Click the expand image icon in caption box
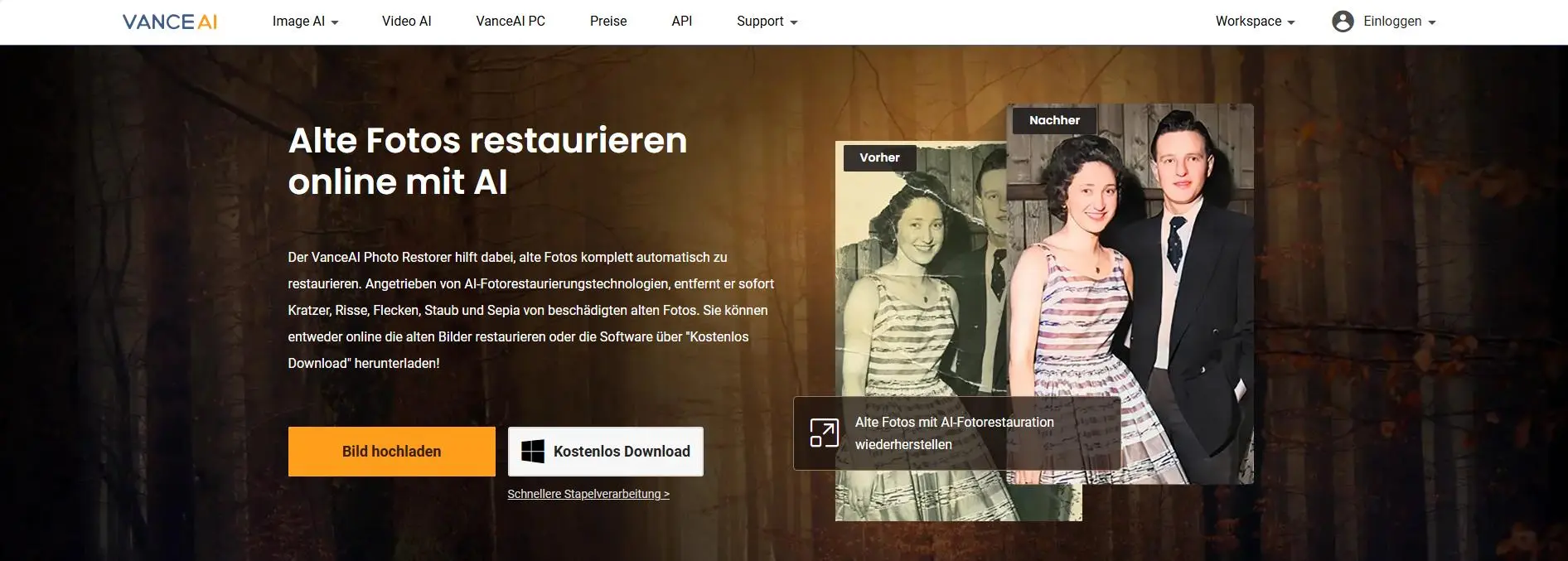 point(824,433)
